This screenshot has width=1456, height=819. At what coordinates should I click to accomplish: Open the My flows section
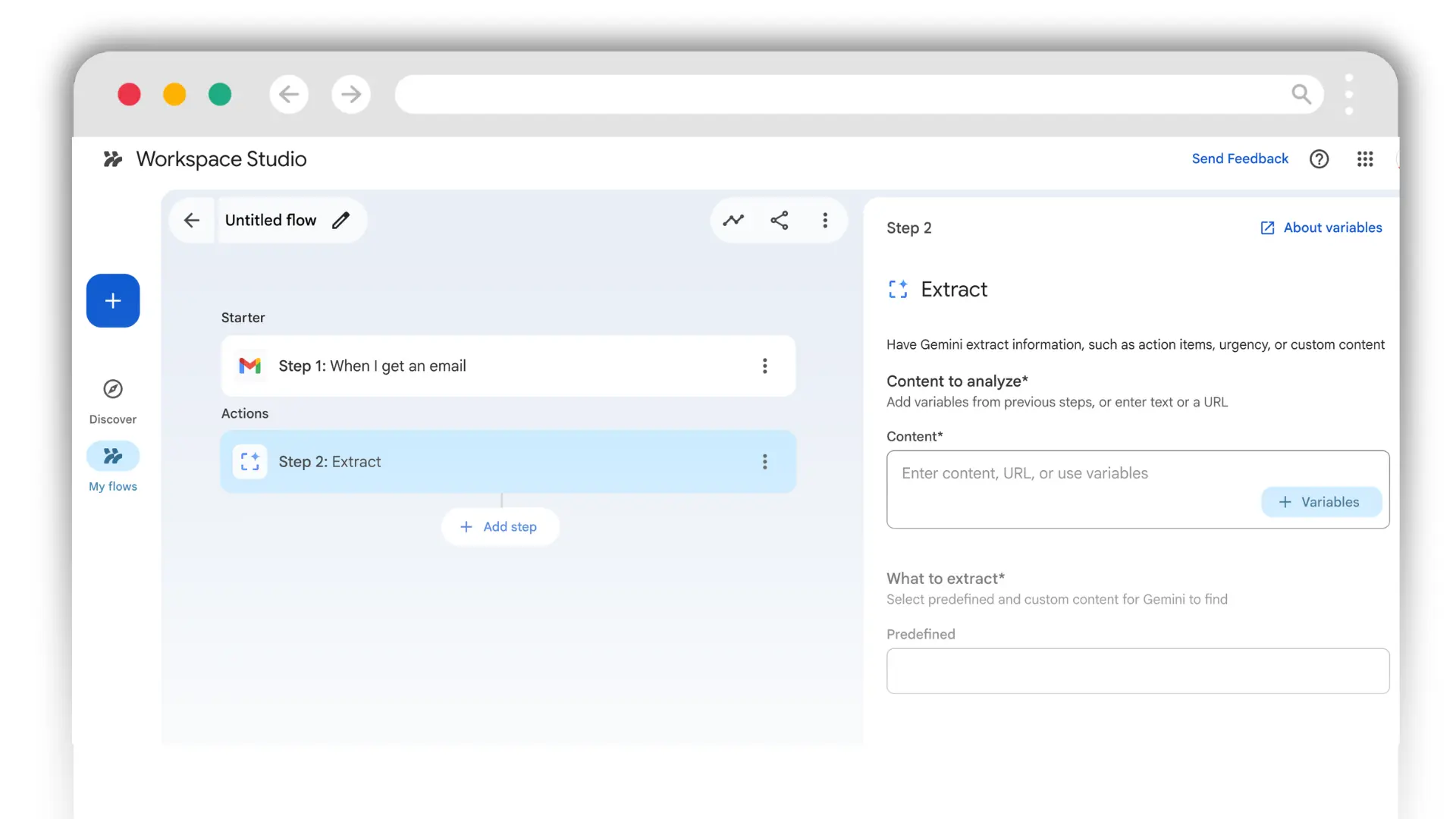pos(112,466)
